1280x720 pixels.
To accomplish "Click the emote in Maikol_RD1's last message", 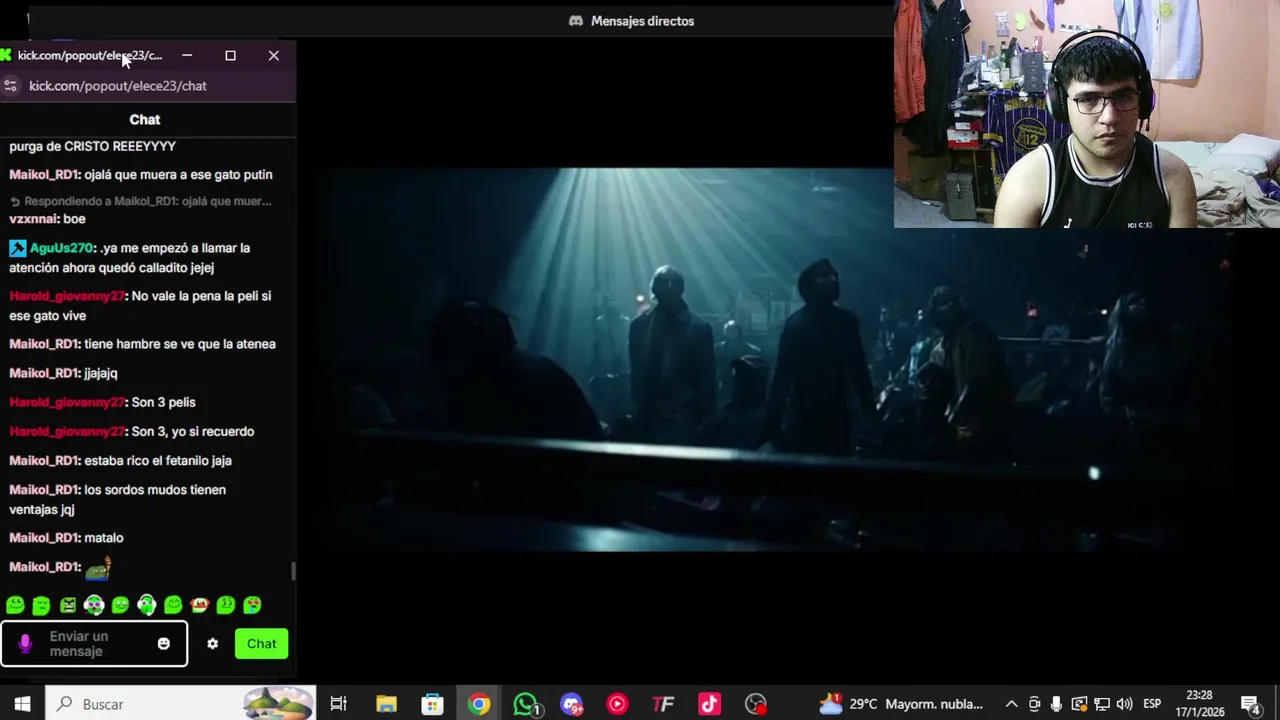I will [x=97, y=568].
